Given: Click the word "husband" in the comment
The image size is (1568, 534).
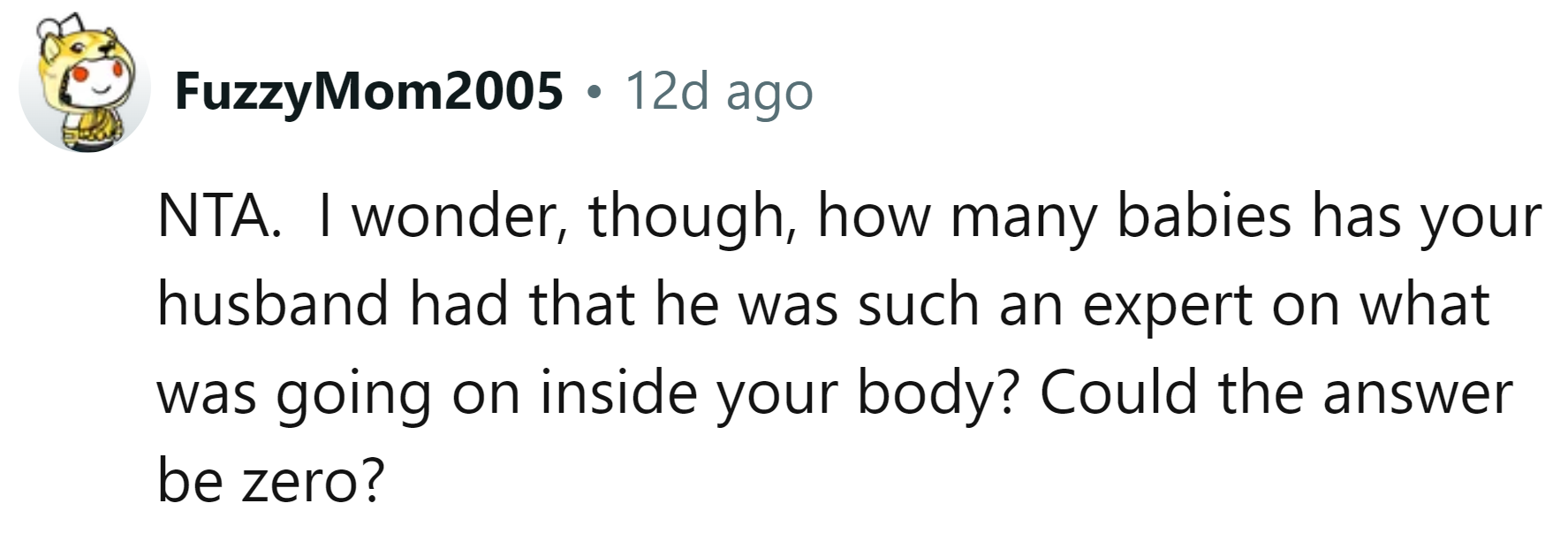Looking at the screenshot, I should [273, 304].
